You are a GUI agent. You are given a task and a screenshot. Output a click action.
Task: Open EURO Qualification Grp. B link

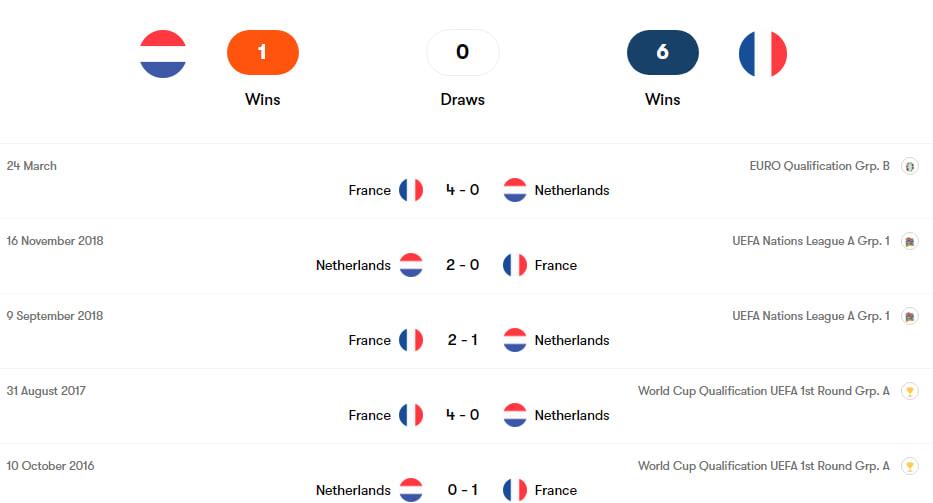tap(819, 166)
